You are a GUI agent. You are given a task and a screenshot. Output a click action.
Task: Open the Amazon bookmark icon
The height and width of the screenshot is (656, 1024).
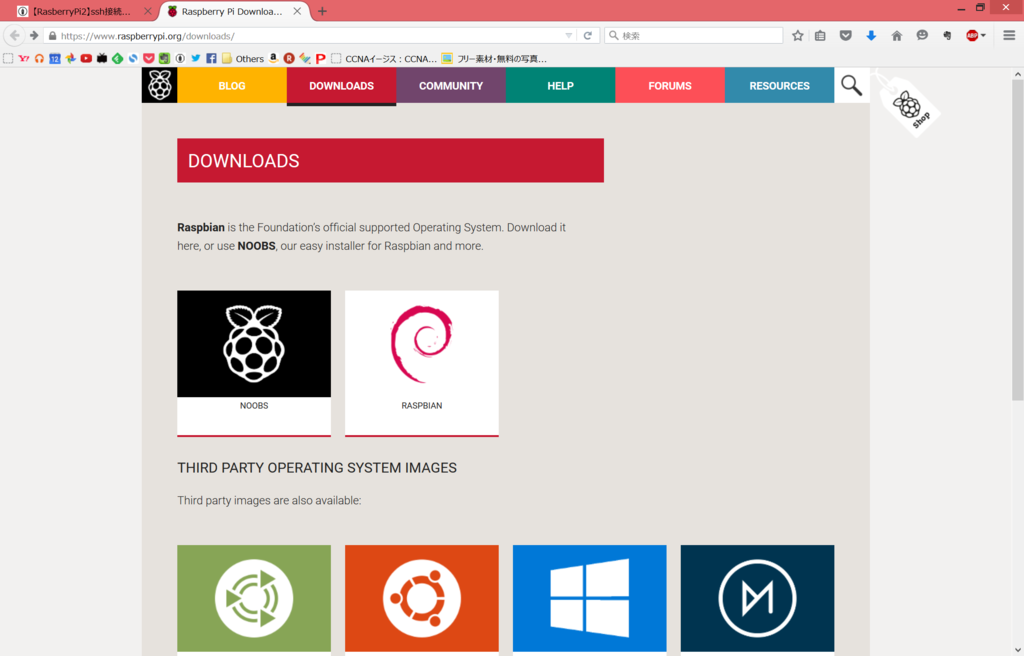[274, 58]
